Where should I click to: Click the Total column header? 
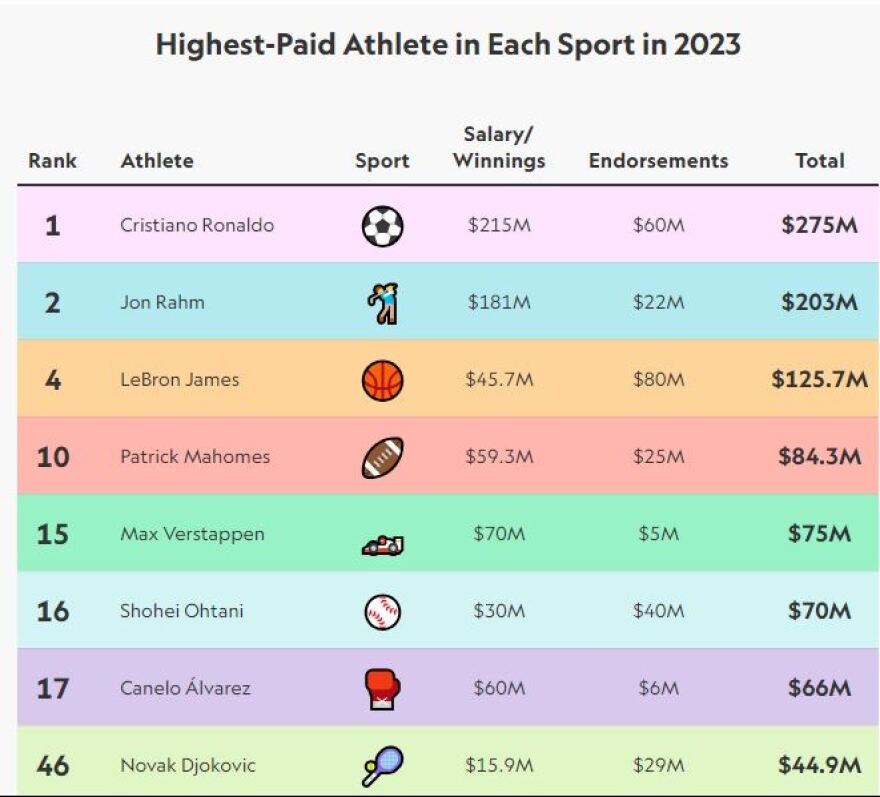tap(820, 161)
